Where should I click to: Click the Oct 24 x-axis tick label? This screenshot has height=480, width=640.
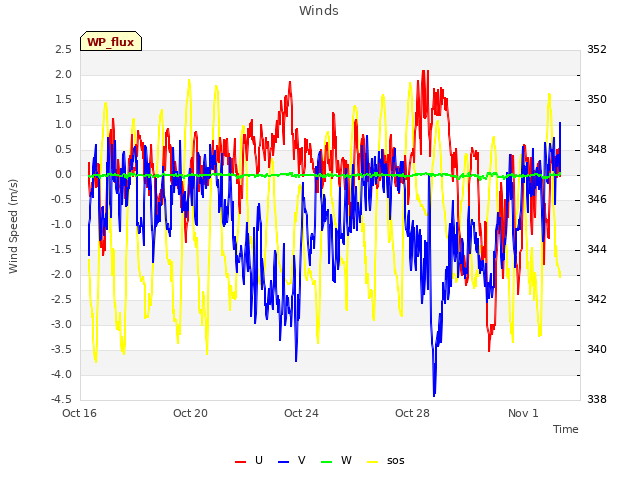pos(301,413)
